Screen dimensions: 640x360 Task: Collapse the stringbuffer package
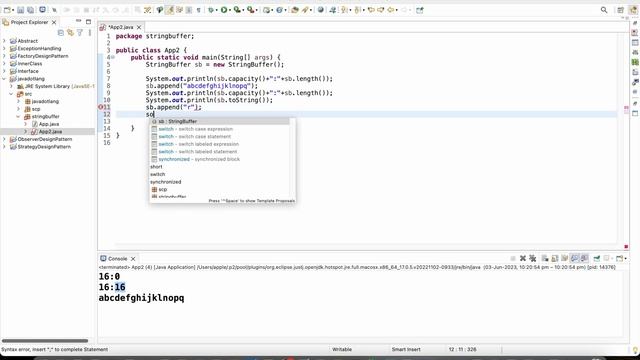(18, 116)
